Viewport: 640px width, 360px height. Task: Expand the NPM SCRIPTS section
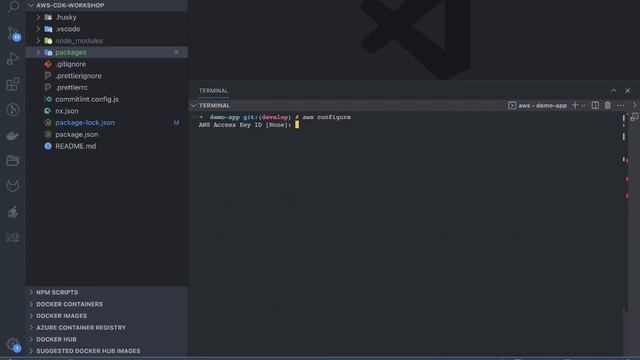tap(107, 292)
